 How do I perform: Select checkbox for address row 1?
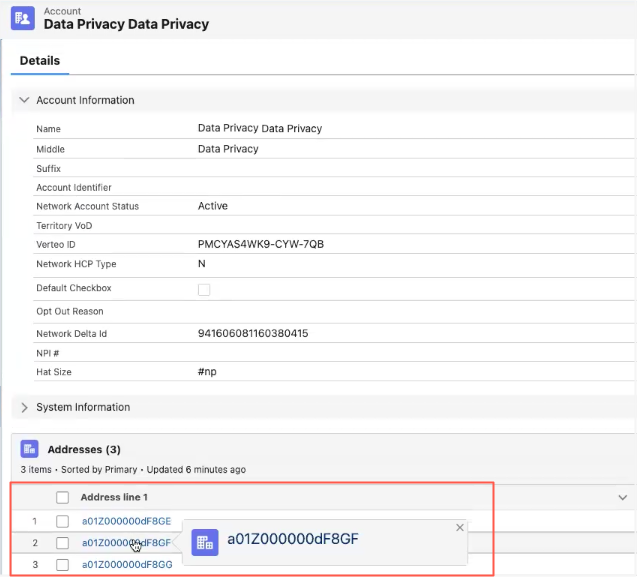pos(63,521)
